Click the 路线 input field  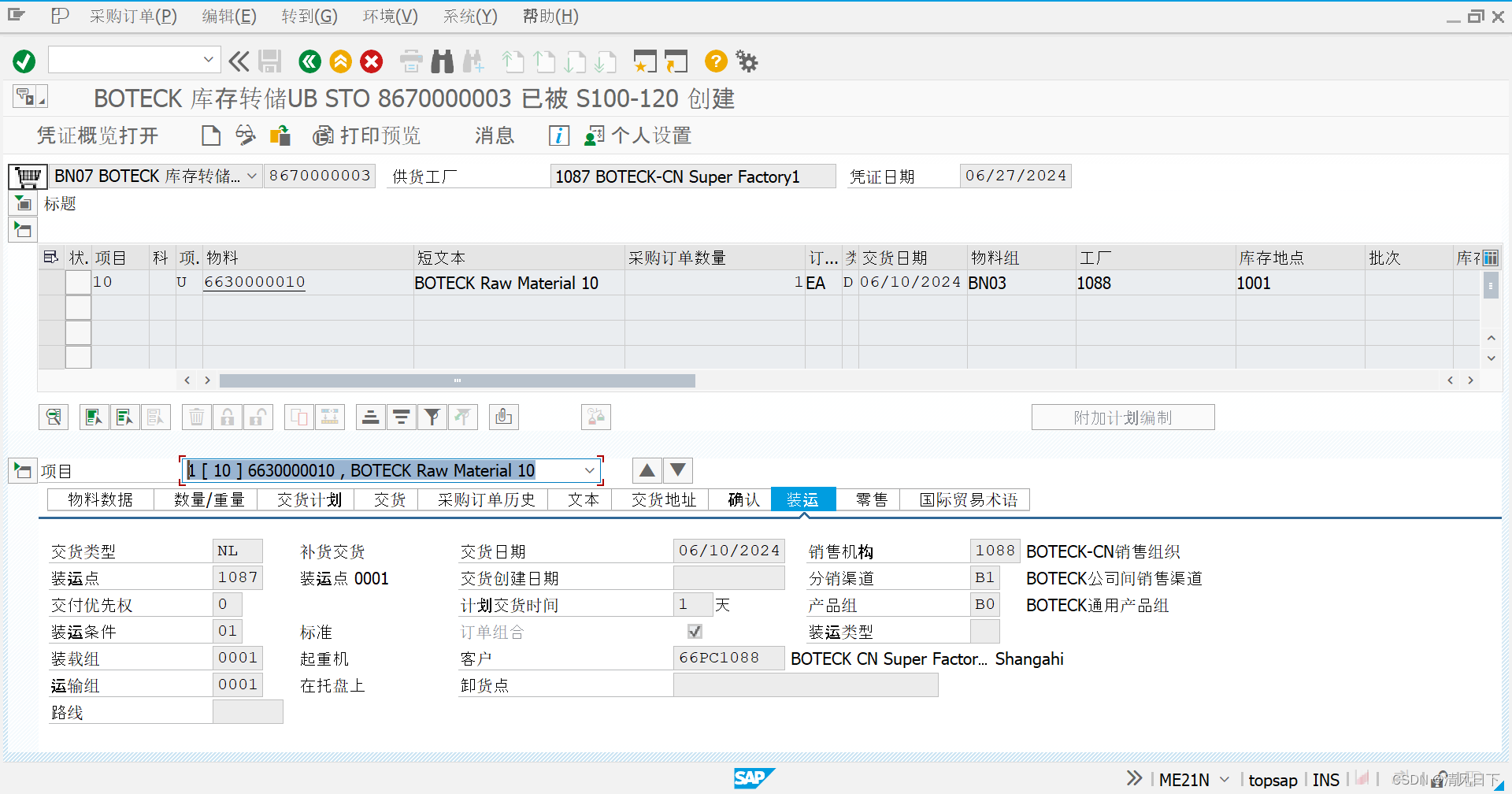coord(247,712)
